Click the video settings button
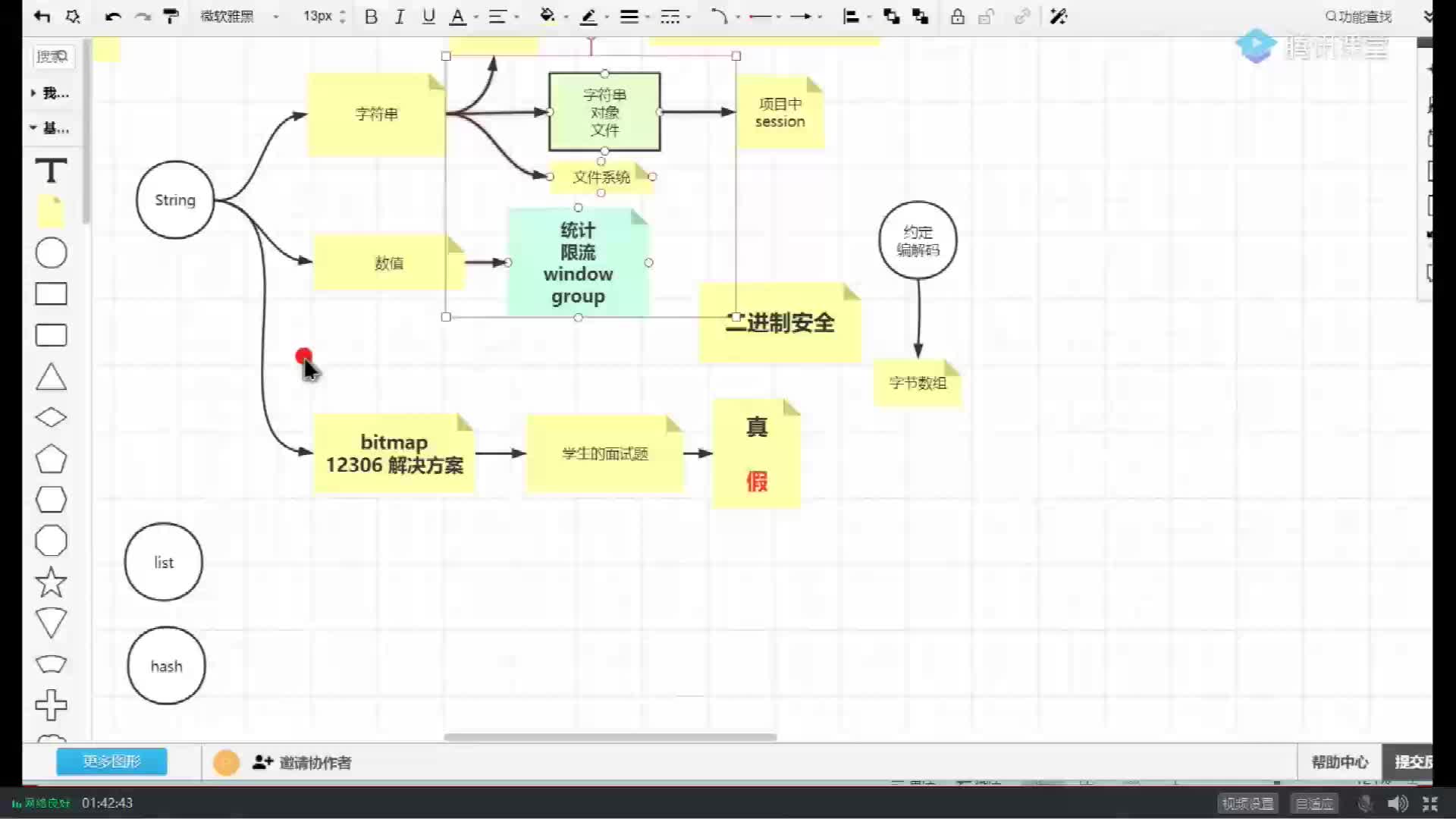 [x=1248, y=803]
